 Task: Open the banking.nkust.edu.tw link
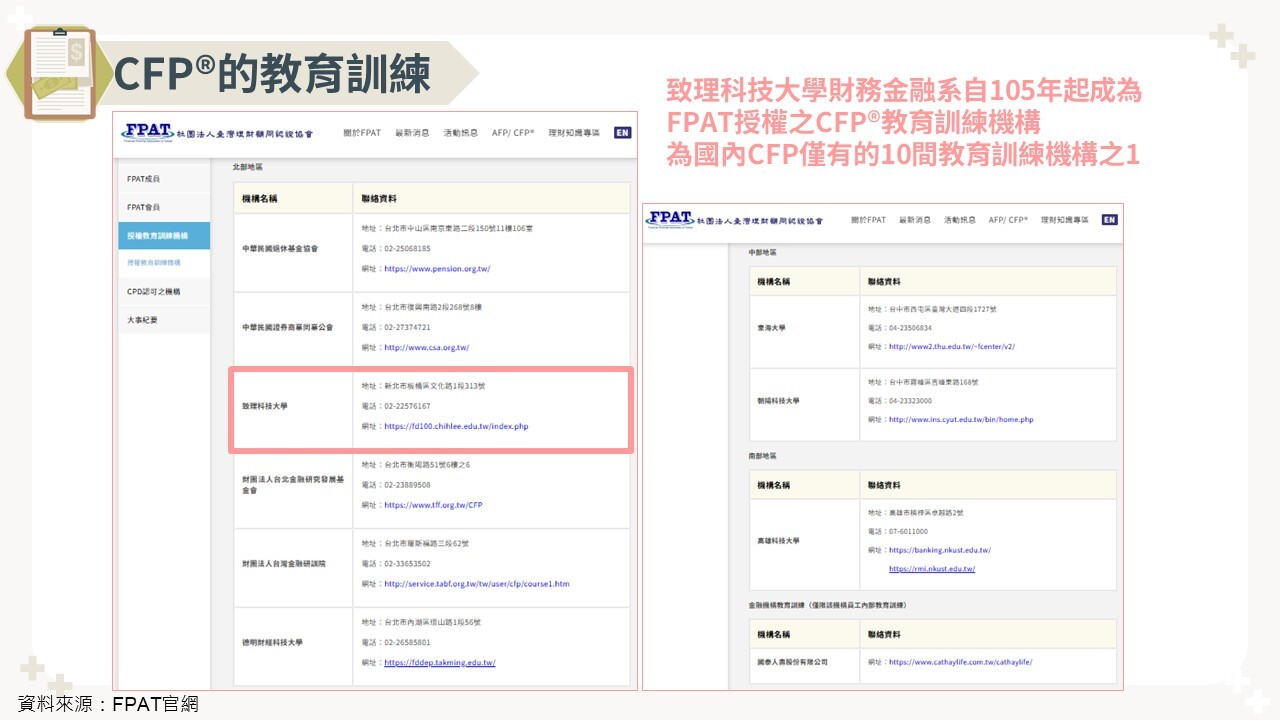pyautogui.click(x=939, y=550)
